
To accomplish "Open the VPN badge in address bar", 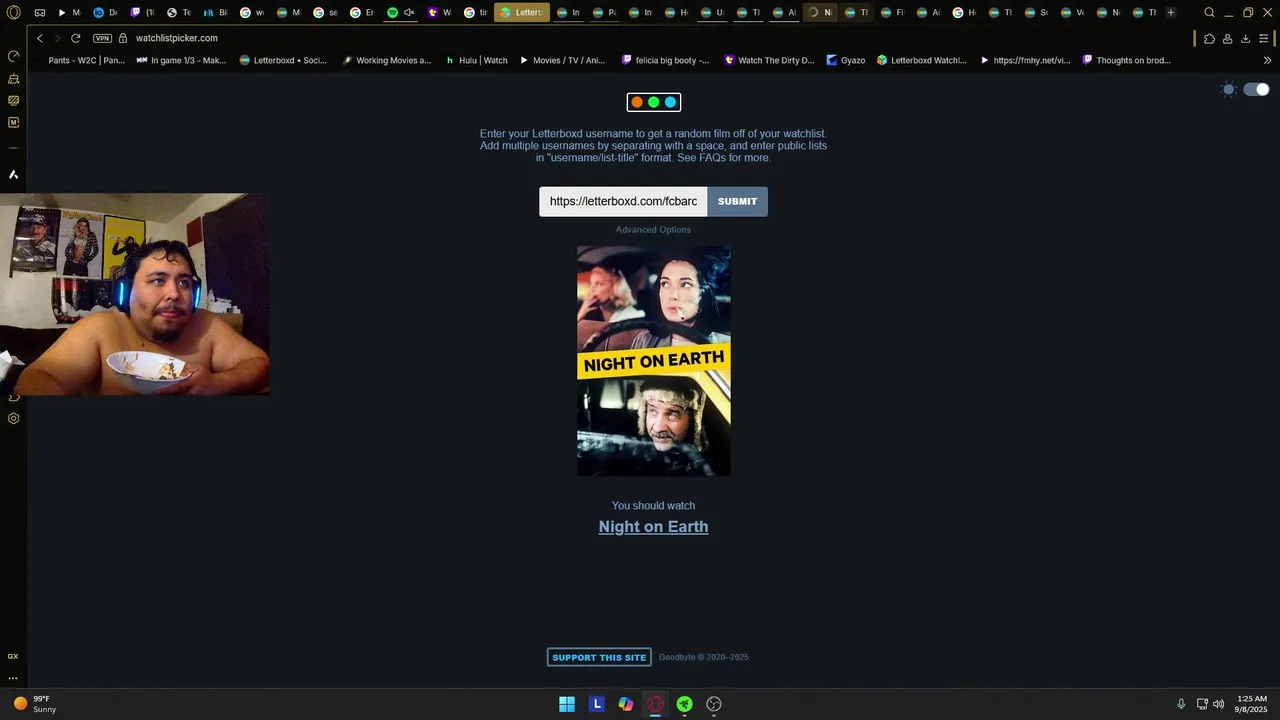I will point(102,38).
